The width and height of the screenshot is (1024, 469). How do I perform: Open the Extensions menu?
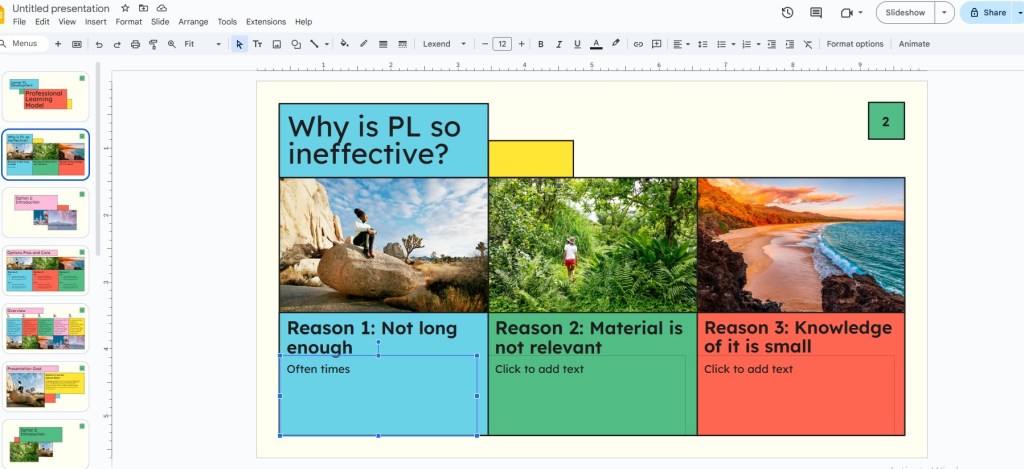click(265, 21)
